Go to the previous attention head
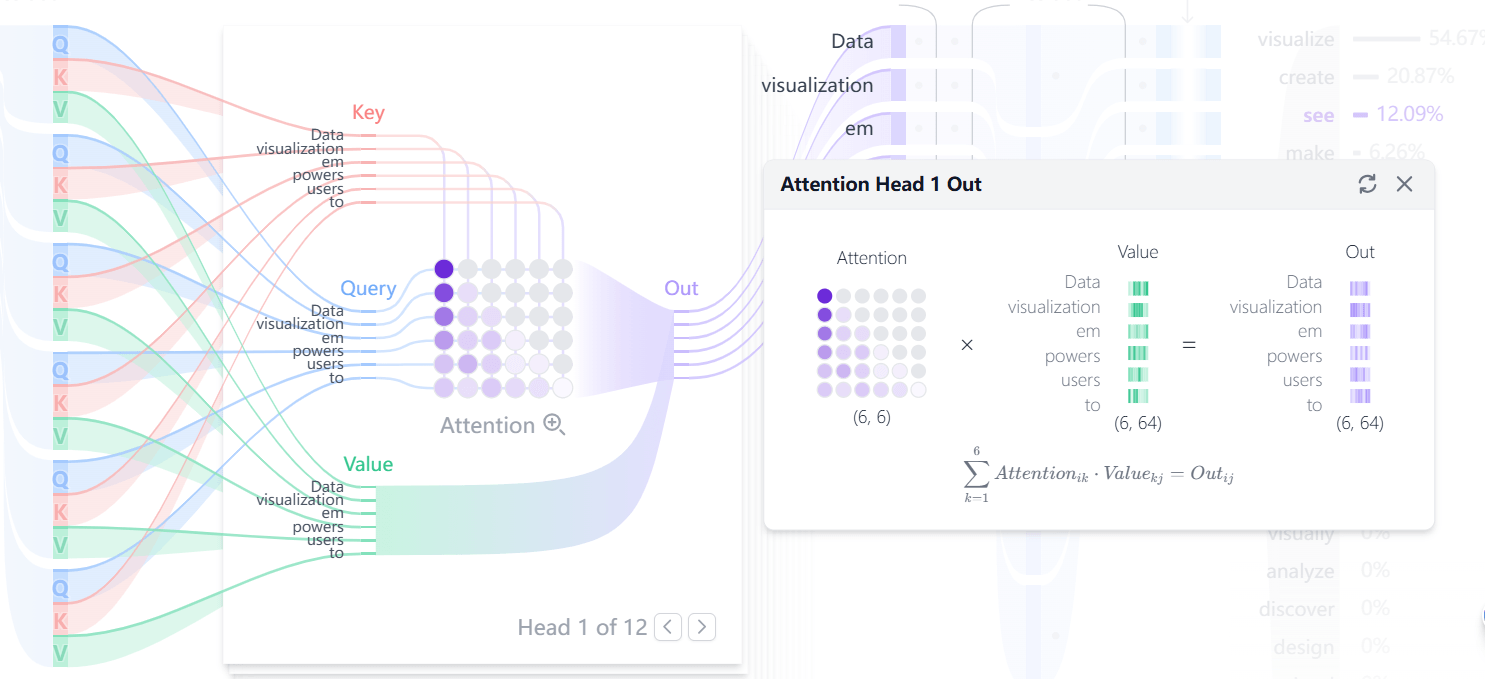1485x679 pixels. coord(668,627)
